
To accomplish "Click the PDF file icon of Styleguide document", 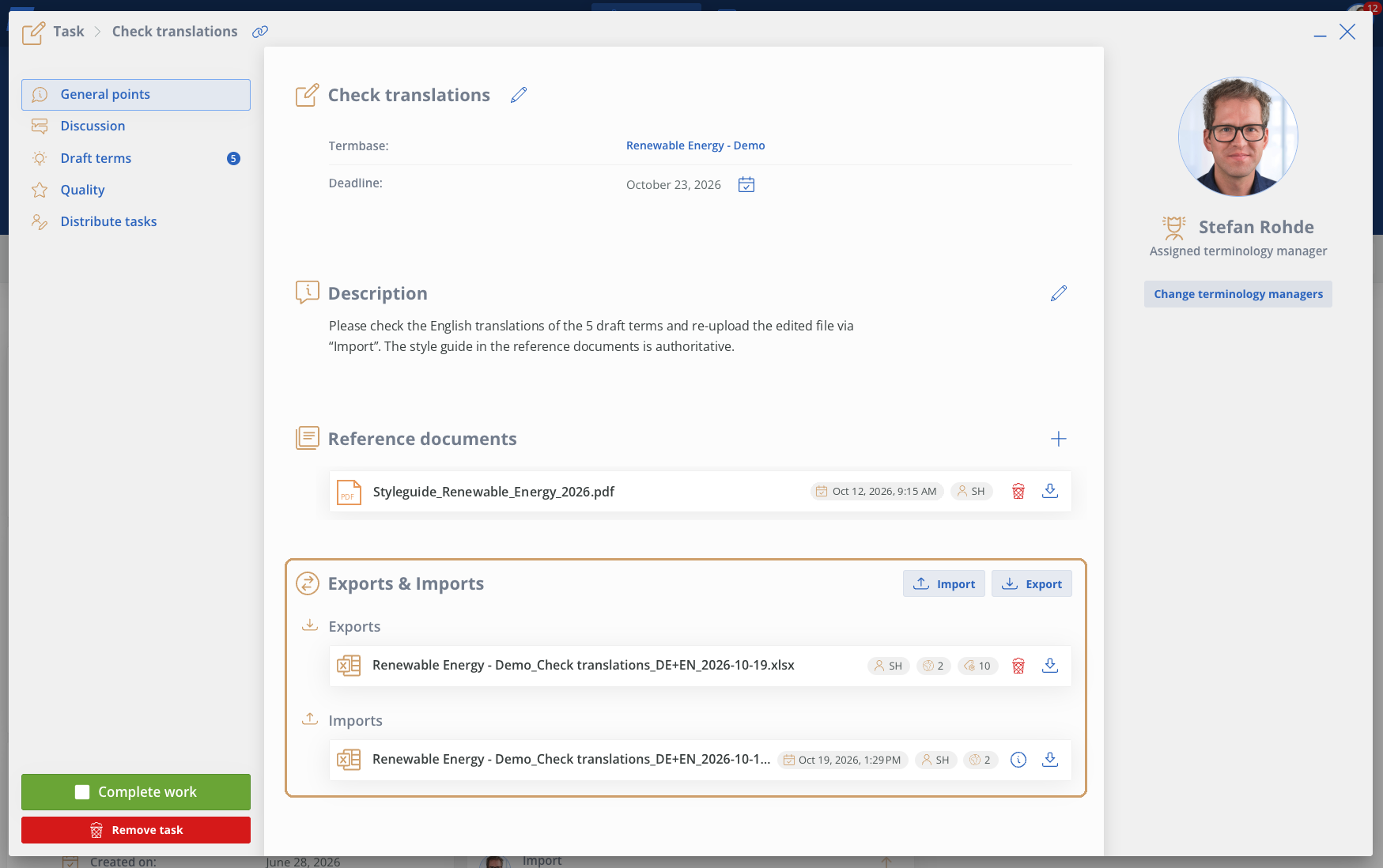I will (x=349, y=492).
